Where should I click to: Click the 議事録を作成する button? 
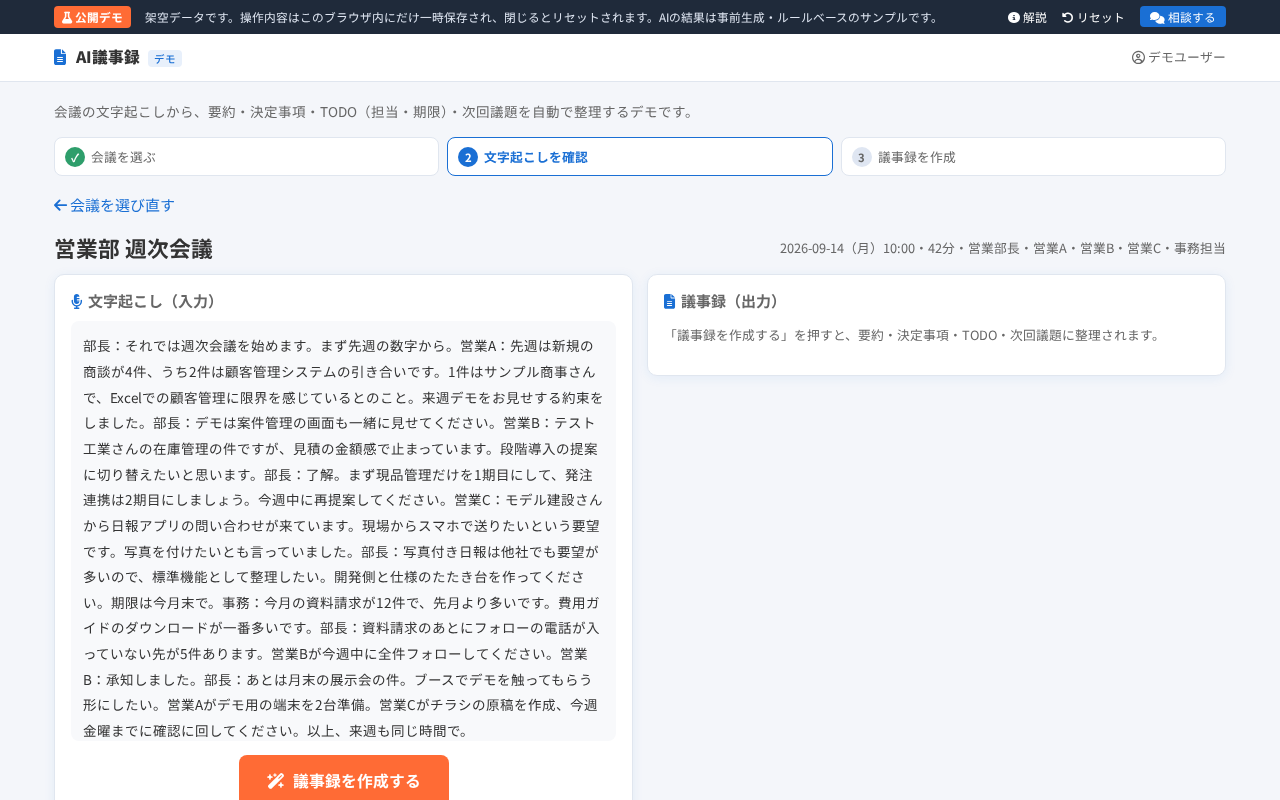[344, 780]
